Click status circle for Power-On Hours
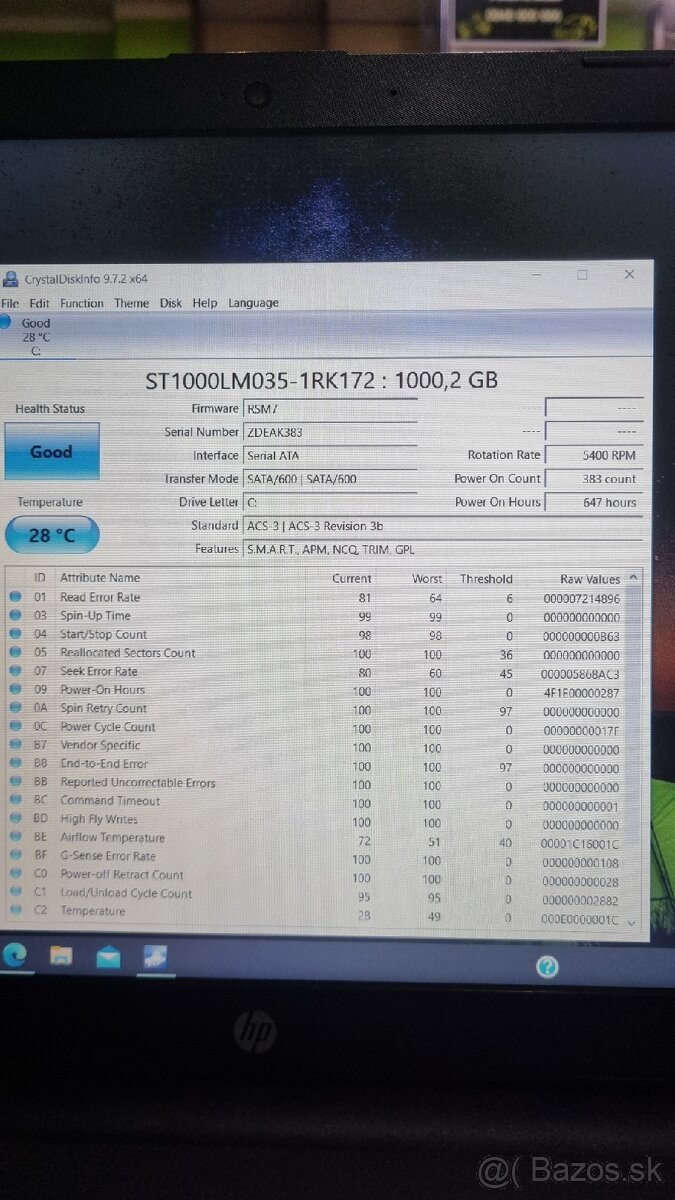Screen dimensions: 675x1200 coord(15,690)
